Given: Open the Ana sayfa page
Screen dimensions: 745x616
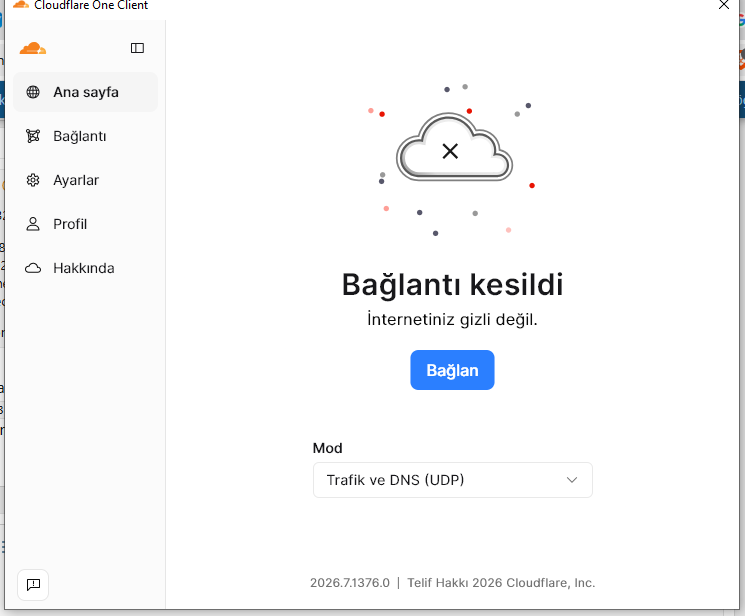Looking at the screenshot, I should [86, 92].
